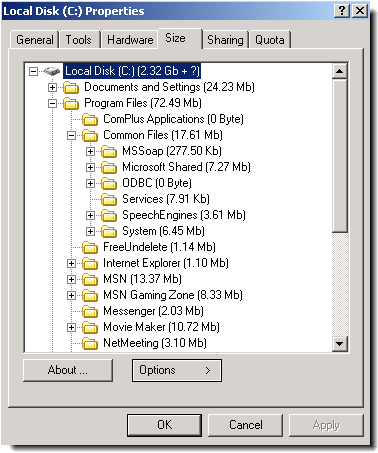Click the System folder icon
Screen dimensions: 378x453
point(109,232)
